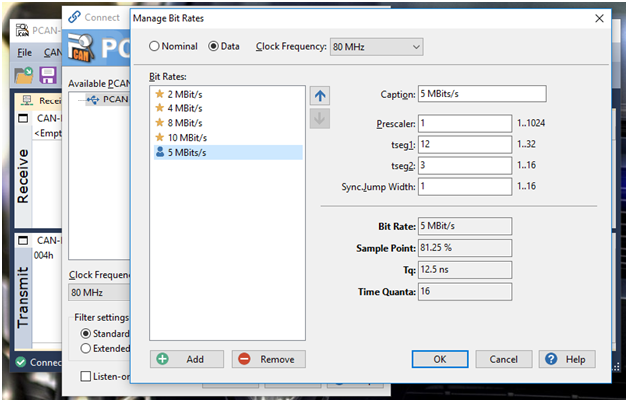Select the 2 MBit/s starred bit rate
Image resolution: width=628 pixels, height=404 pixels.
point(186,94)
